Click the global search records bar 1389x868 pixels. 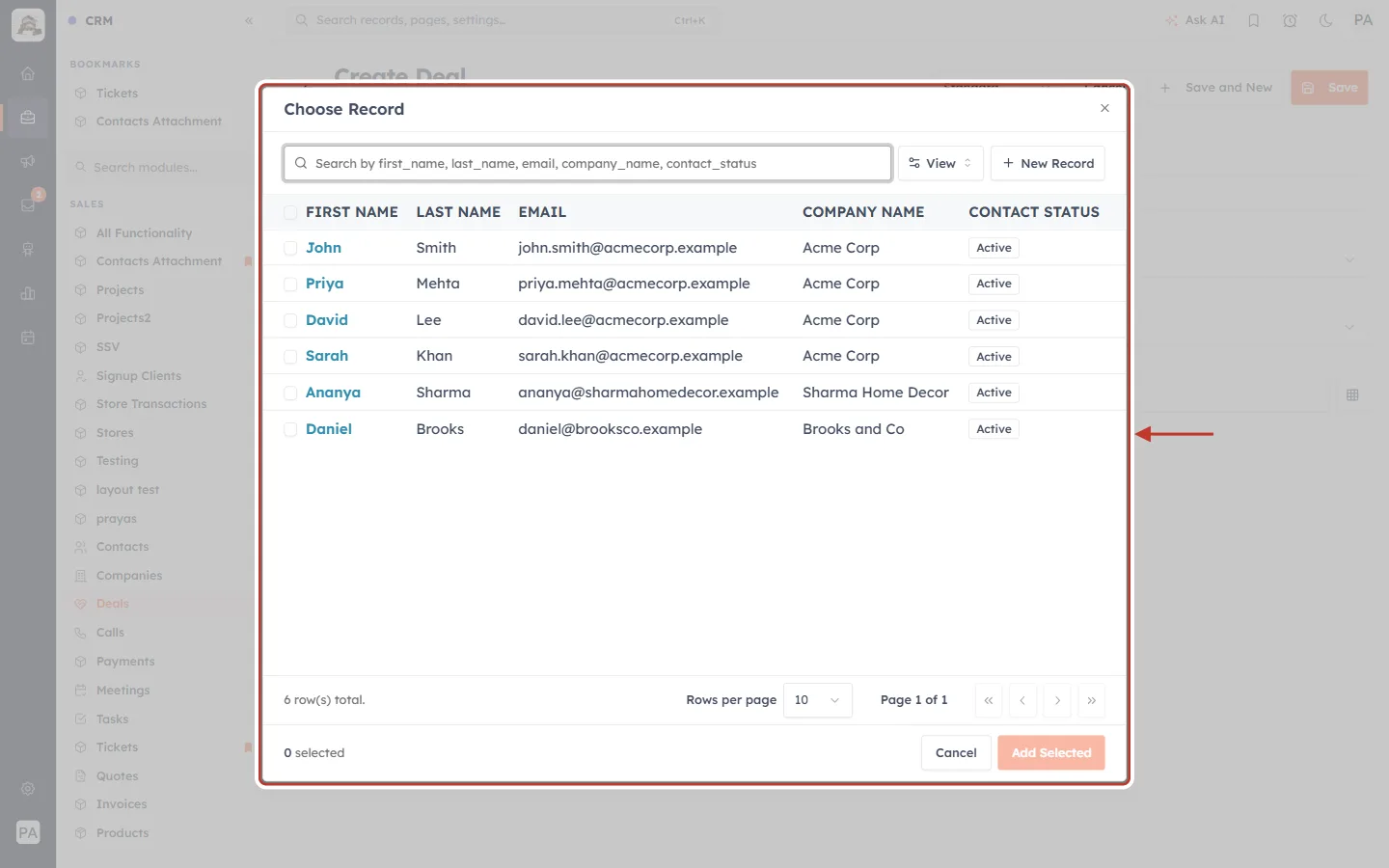click(502, 20)
